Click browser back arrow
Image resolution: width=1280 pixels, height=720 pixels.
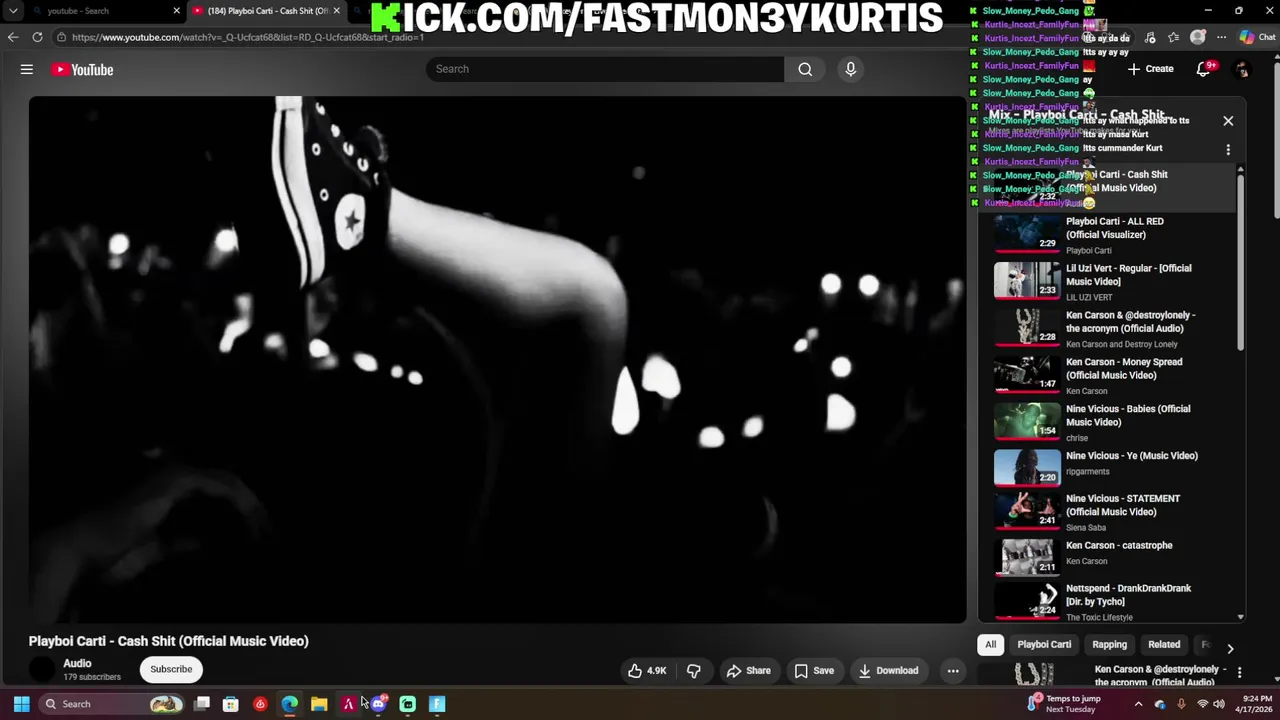click(x=12, y=37)
